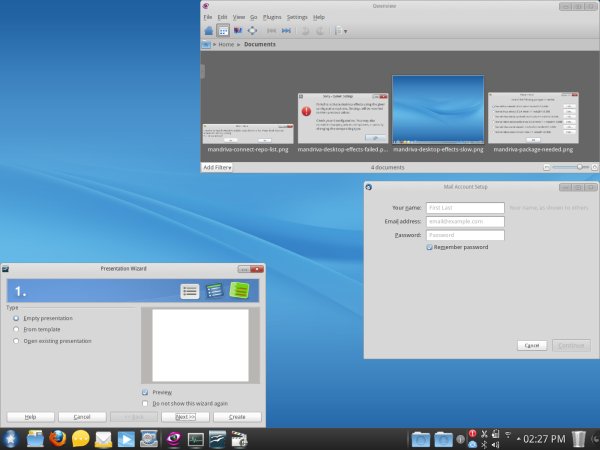The image size is (600, 450).
Task: Click the Home icon in Gwenview toolbar
Action: point(209,30)
